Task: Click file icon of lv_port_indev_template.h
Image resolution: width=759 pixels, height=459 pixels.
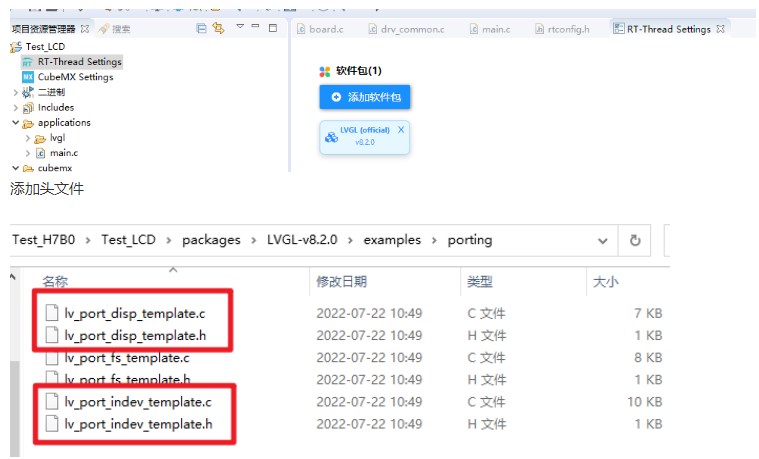Action: [x=52, y=424]
